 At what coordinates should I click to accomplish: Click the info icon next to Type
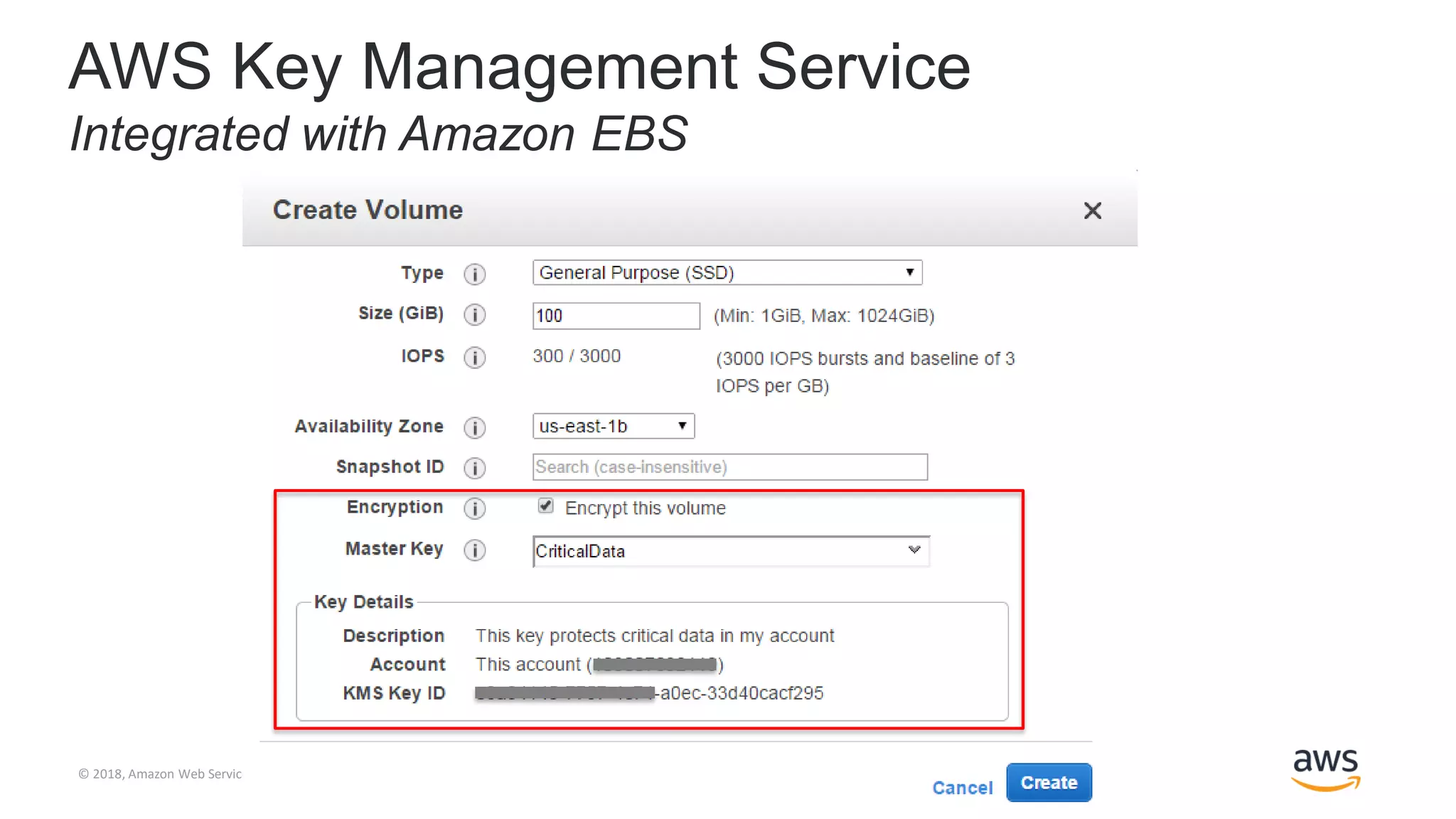tap(474, 274)
